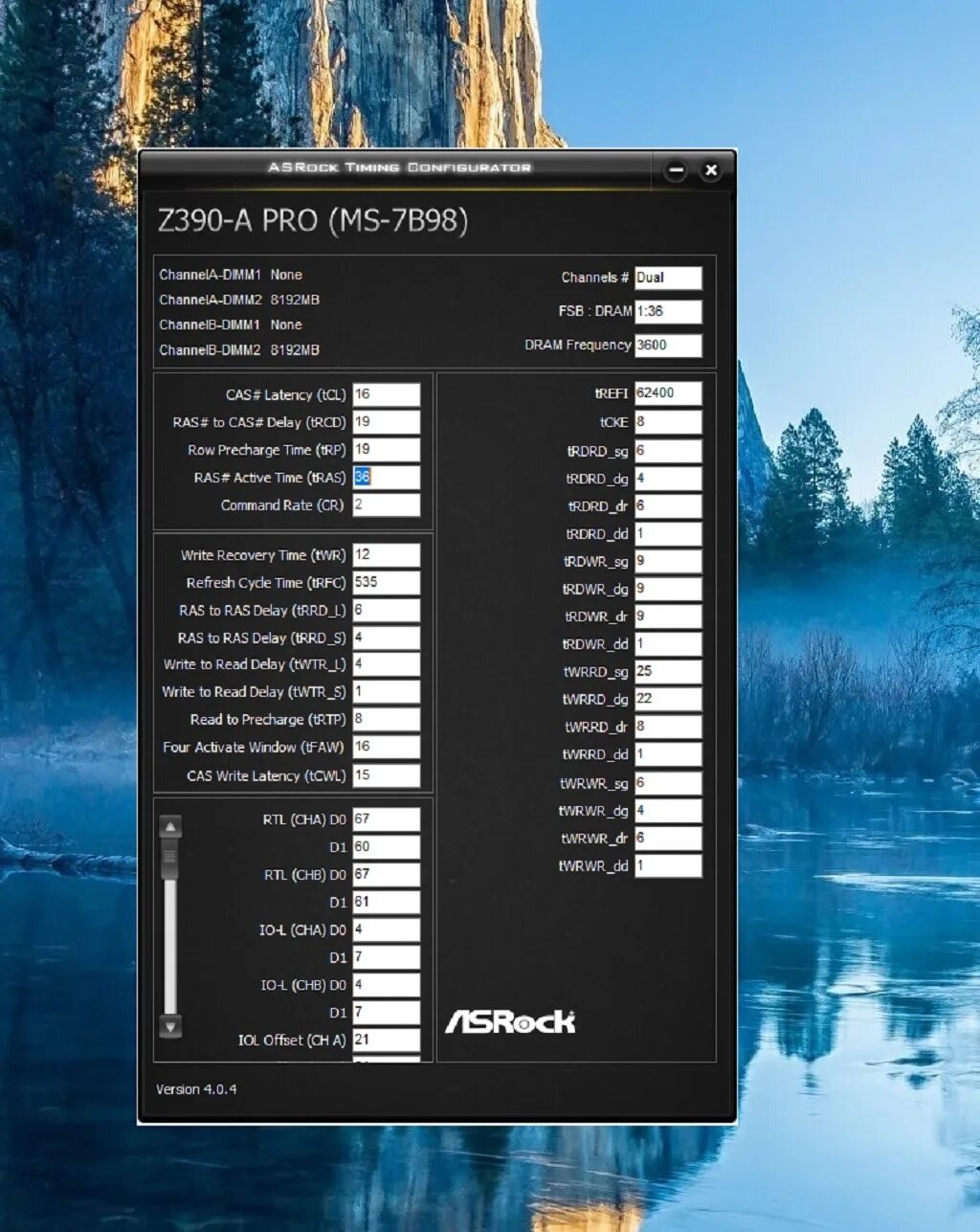Click the tWRRD_dd value field
The width and height of the screenshot is (980, 1232).
coord(668,754)
